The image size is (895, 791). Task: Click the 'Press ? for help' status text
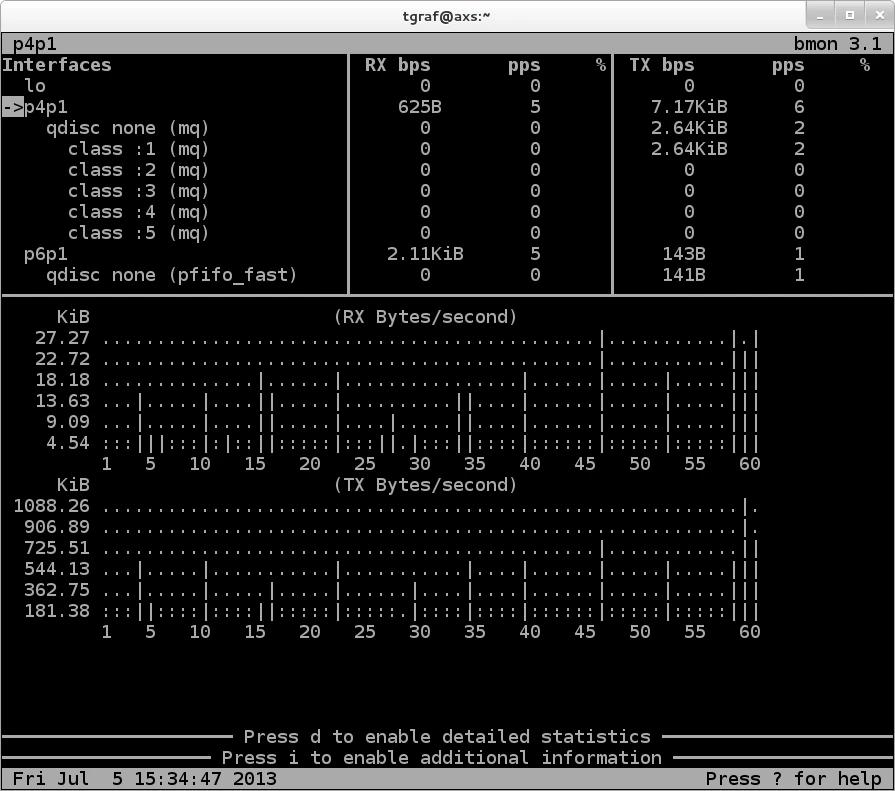pyautogui.click(x=793, y=779)
